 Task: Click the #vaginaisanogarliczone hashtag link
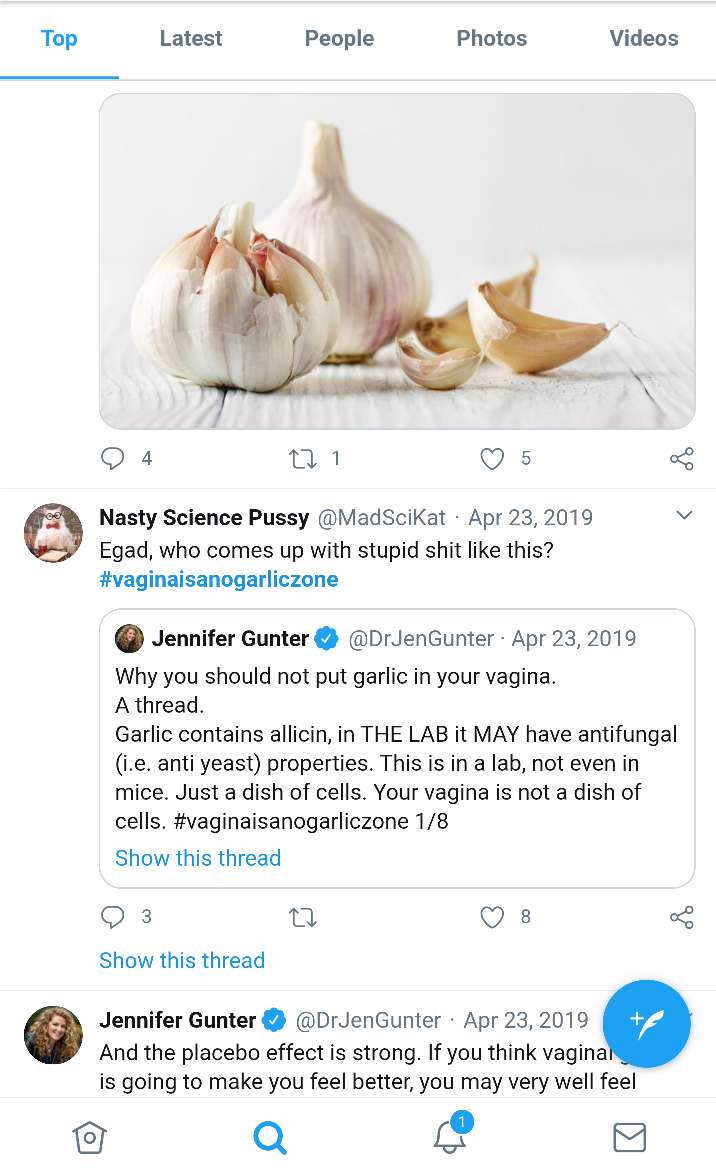point(219,580)
